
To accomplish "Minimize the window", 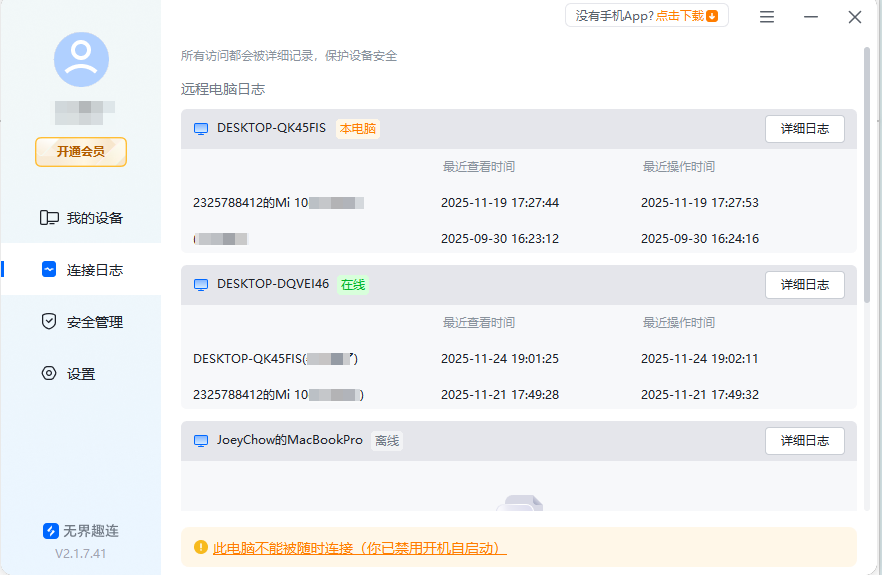I will (811, 17).
